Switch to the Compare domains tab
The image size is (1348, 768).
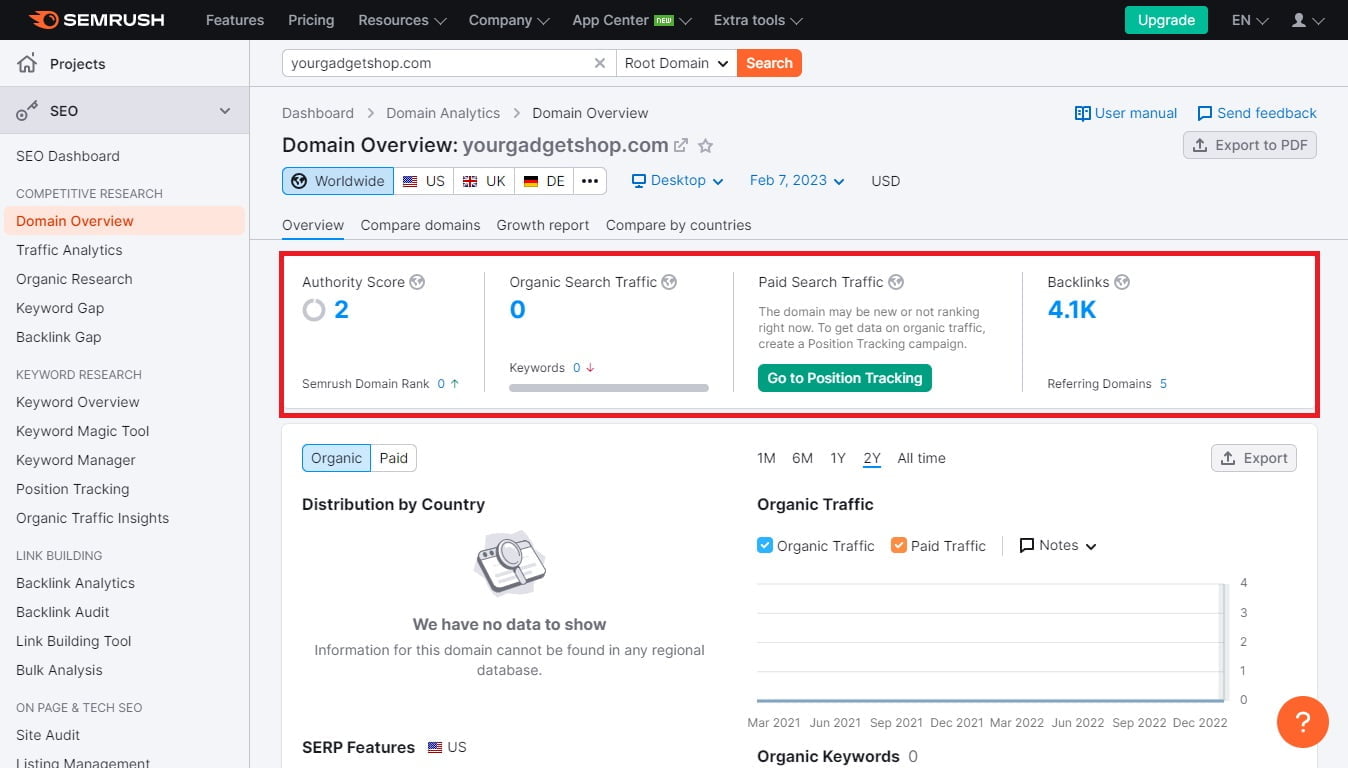tap(420, 225)
